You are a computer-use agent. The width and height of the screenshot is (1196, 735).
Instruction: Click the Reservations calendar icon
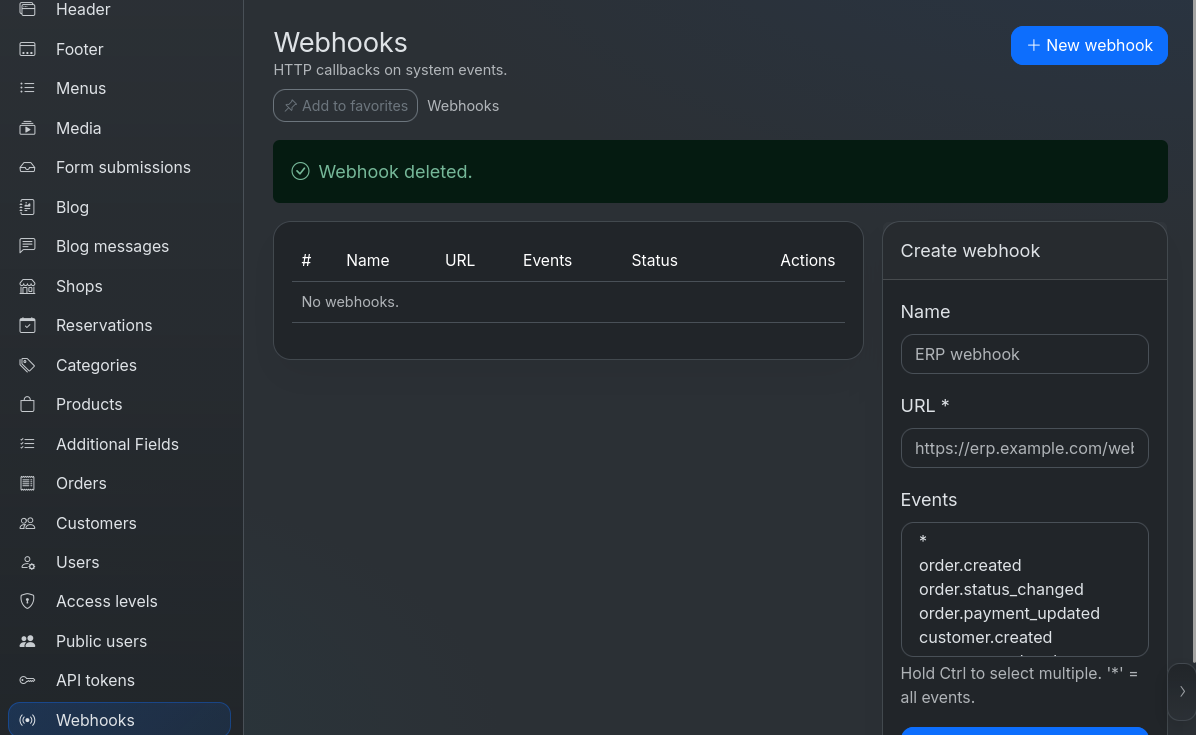(x=27, y=326)
